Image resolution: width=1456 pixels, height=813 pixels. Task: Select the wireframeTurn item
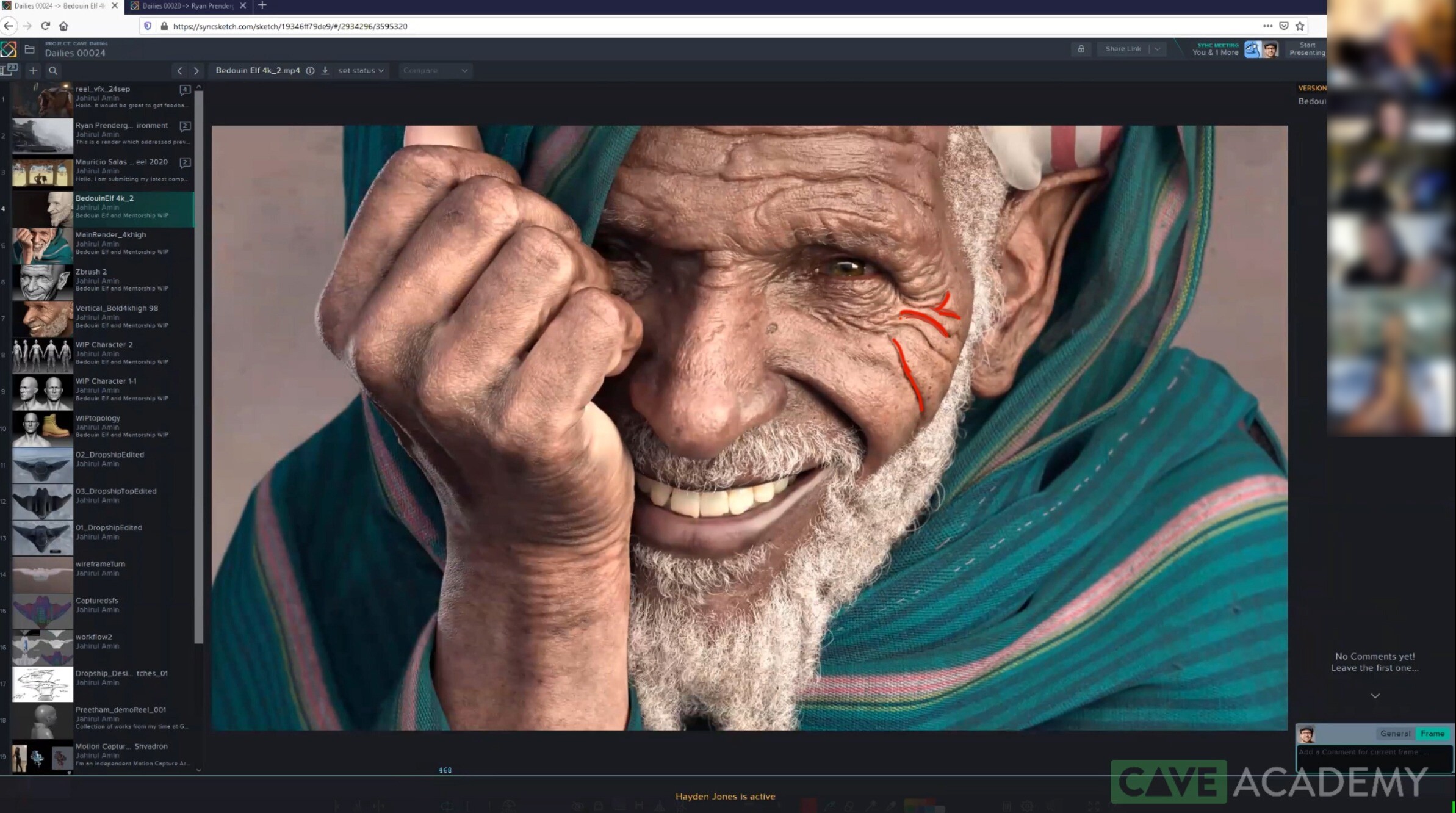103,574
